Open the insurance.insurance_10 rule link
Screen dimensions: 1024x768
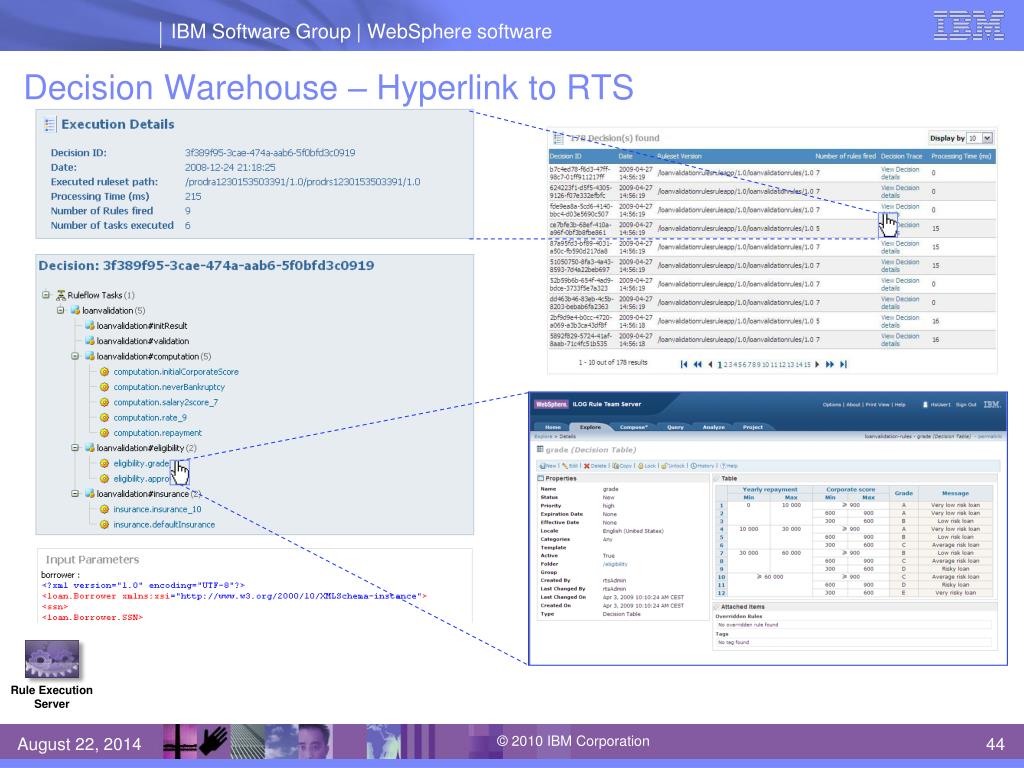tap(157, 509)
